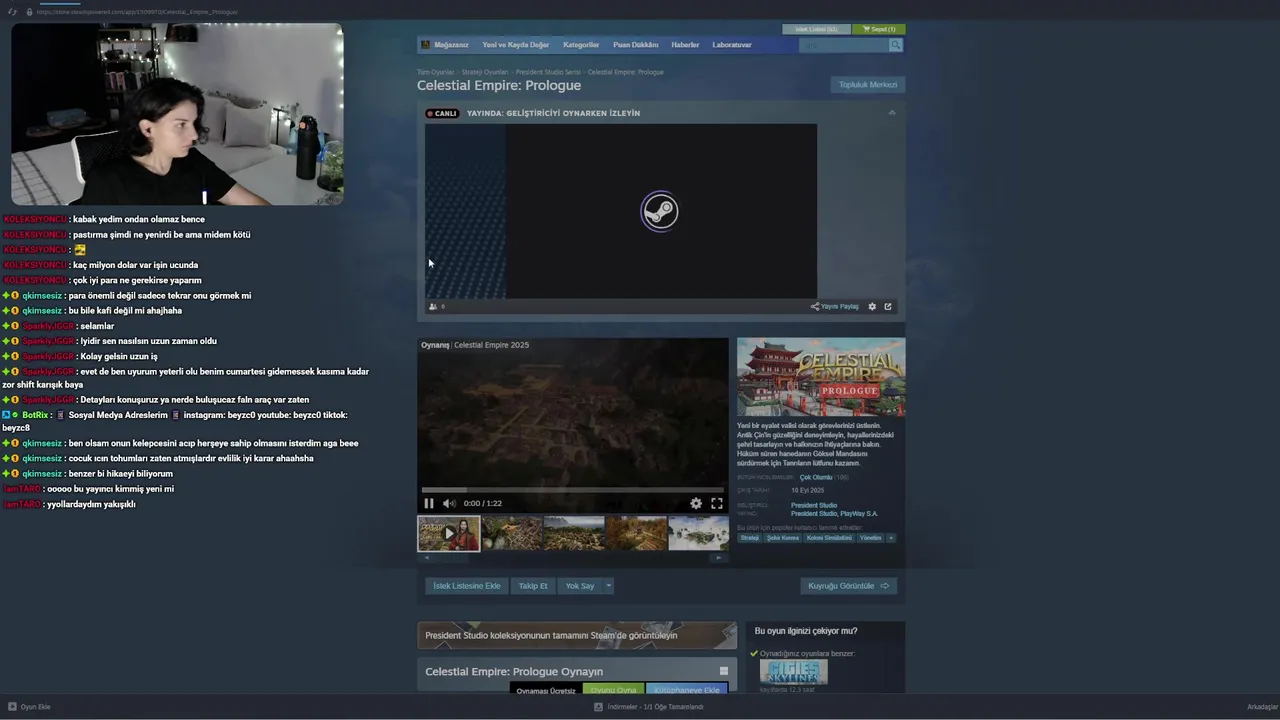Viewport: 1280px width, 720px height.
Task: Open the Sepet (1) cart button
Action: (879, 29)
